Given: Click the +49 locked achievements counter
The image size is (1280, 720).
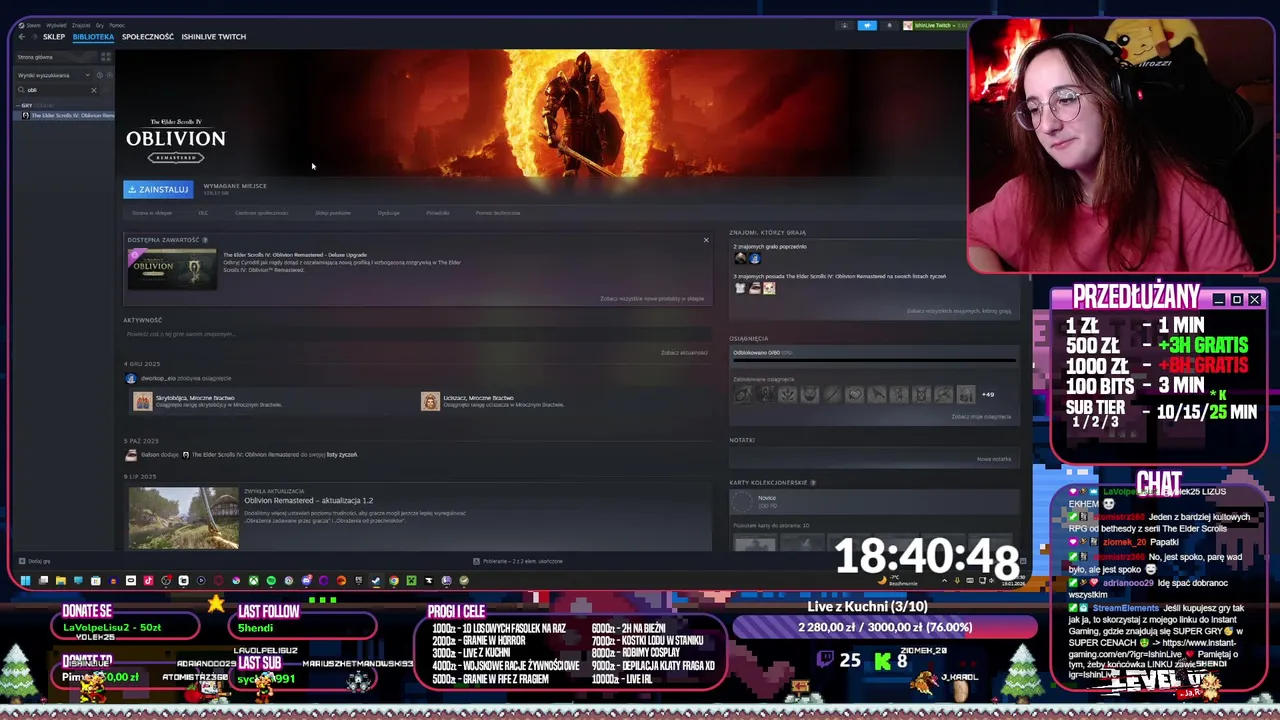Looking at the screenshot, I should pyautogui.click(x=988, y=394).
